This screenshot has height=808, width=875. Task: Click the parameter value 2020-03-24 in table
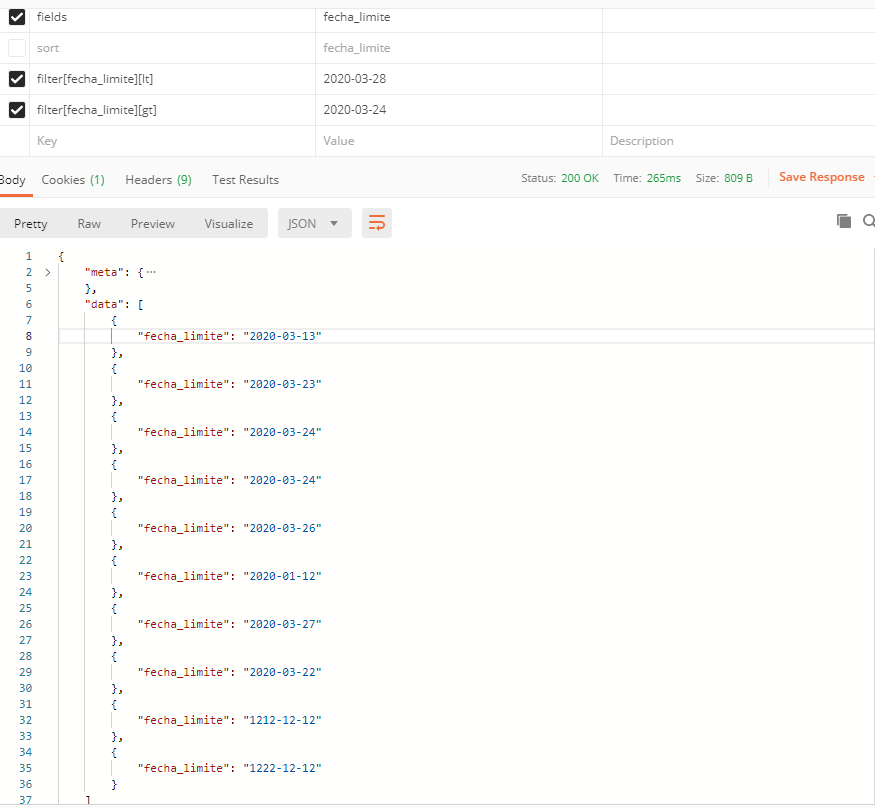click(355, 110)
